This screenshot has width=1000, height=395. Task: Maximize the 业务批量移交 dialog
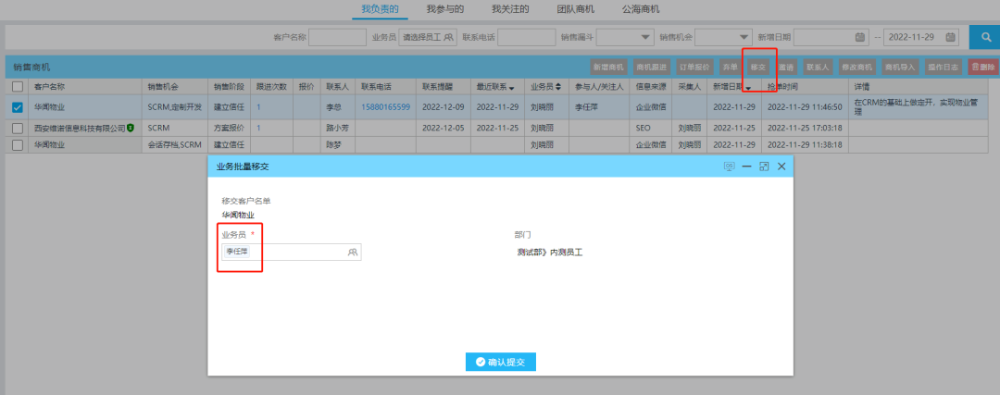pos(764,166)
